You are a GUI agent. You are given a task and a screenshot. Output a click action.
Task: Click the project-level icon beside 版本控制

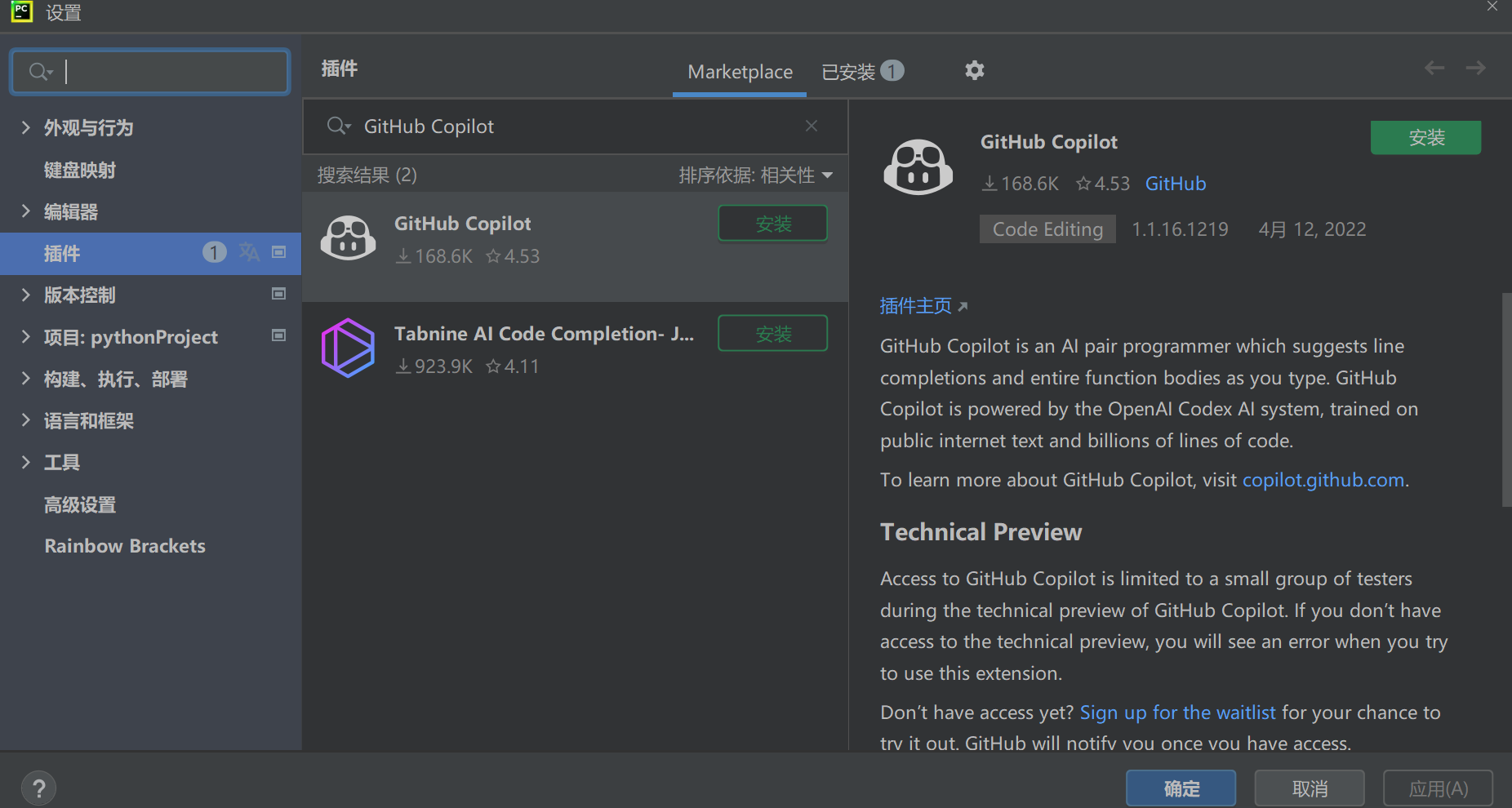point(278,294)
